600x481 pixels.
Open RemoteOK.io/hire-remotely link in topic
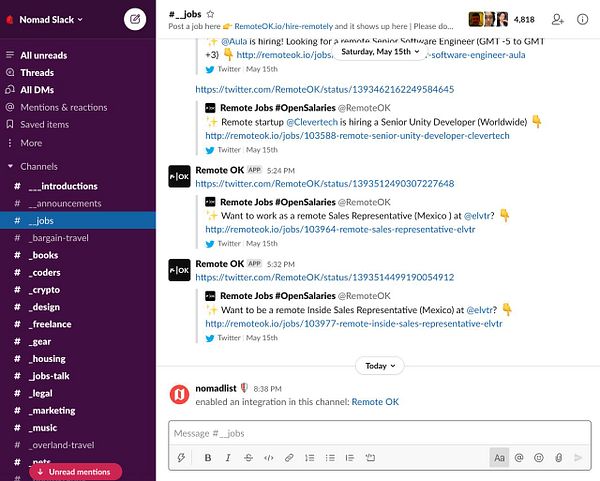(284, 26)
